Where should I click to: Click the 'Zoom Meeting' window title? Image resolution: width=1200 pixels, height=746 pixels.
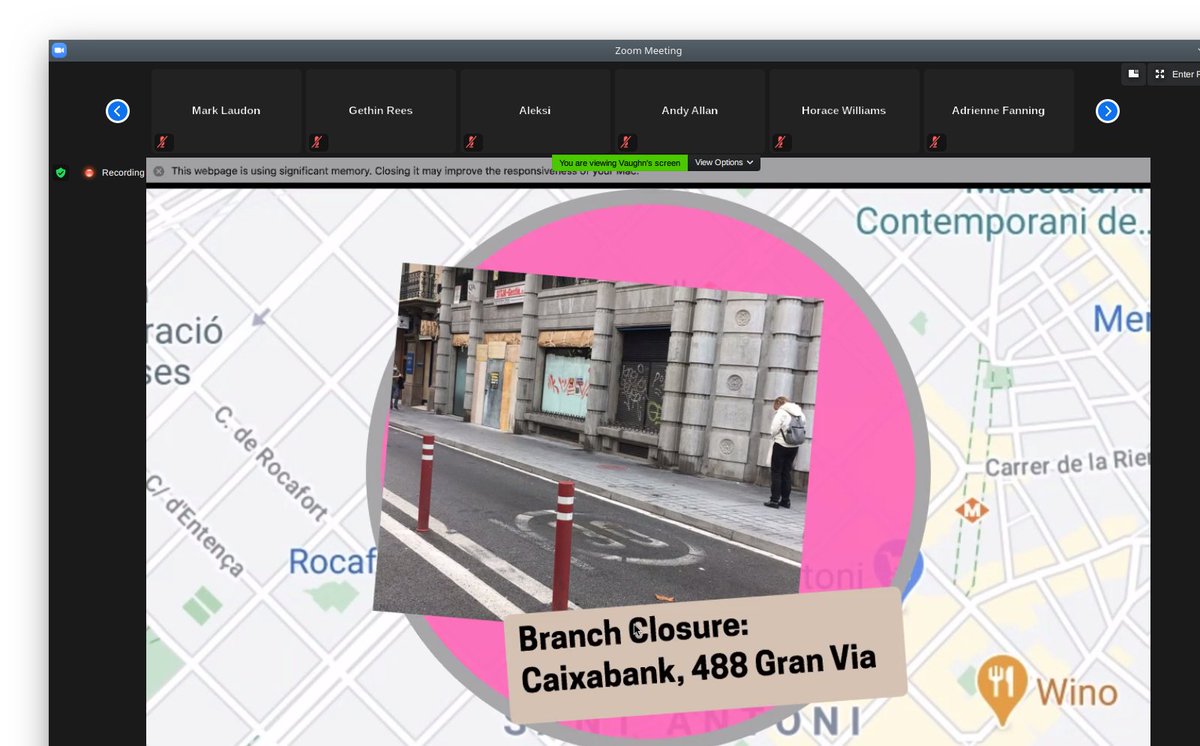[x=648, y=50]
